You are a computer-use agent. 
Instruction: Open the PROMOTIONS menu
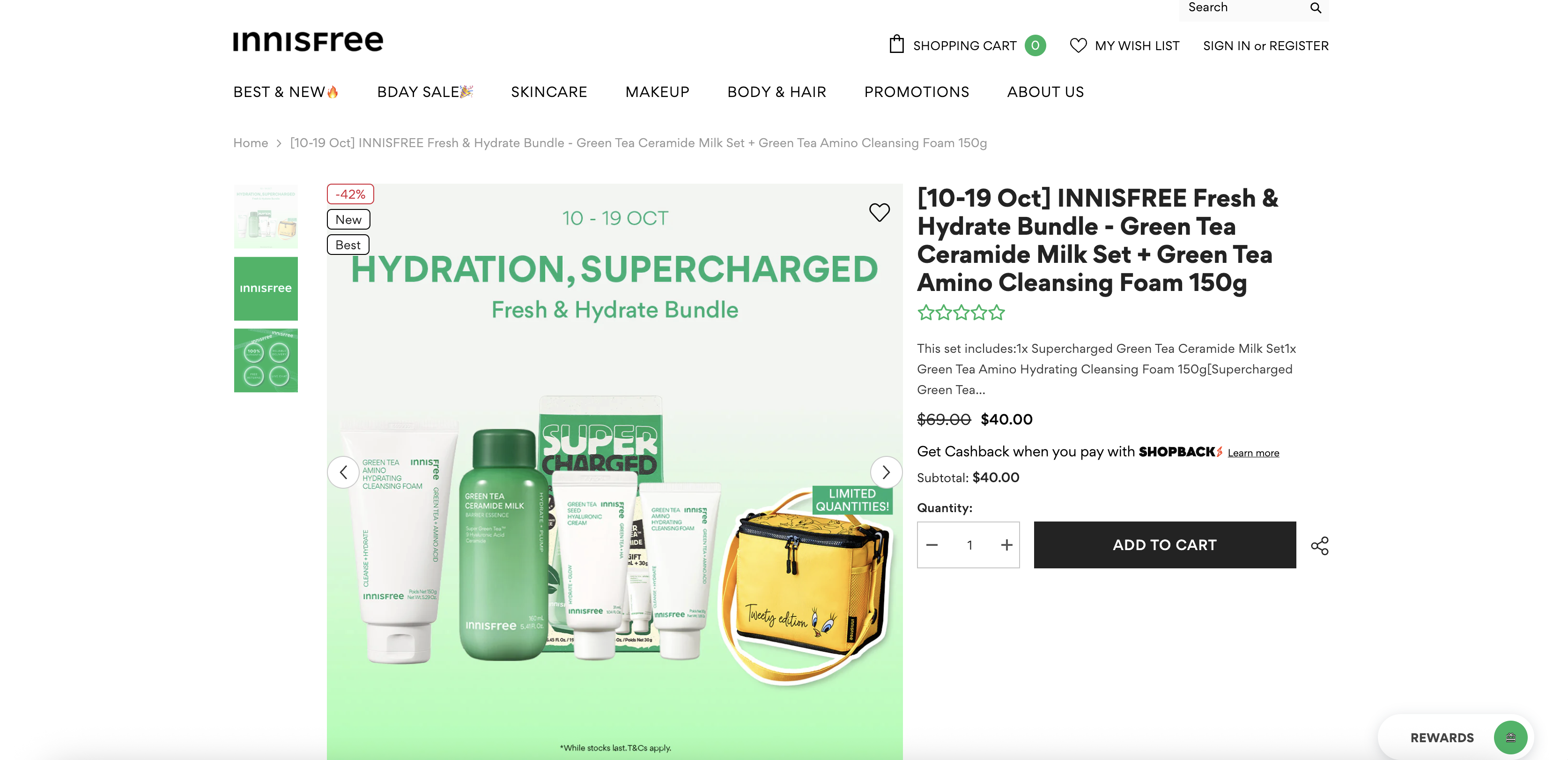point(917,92)
